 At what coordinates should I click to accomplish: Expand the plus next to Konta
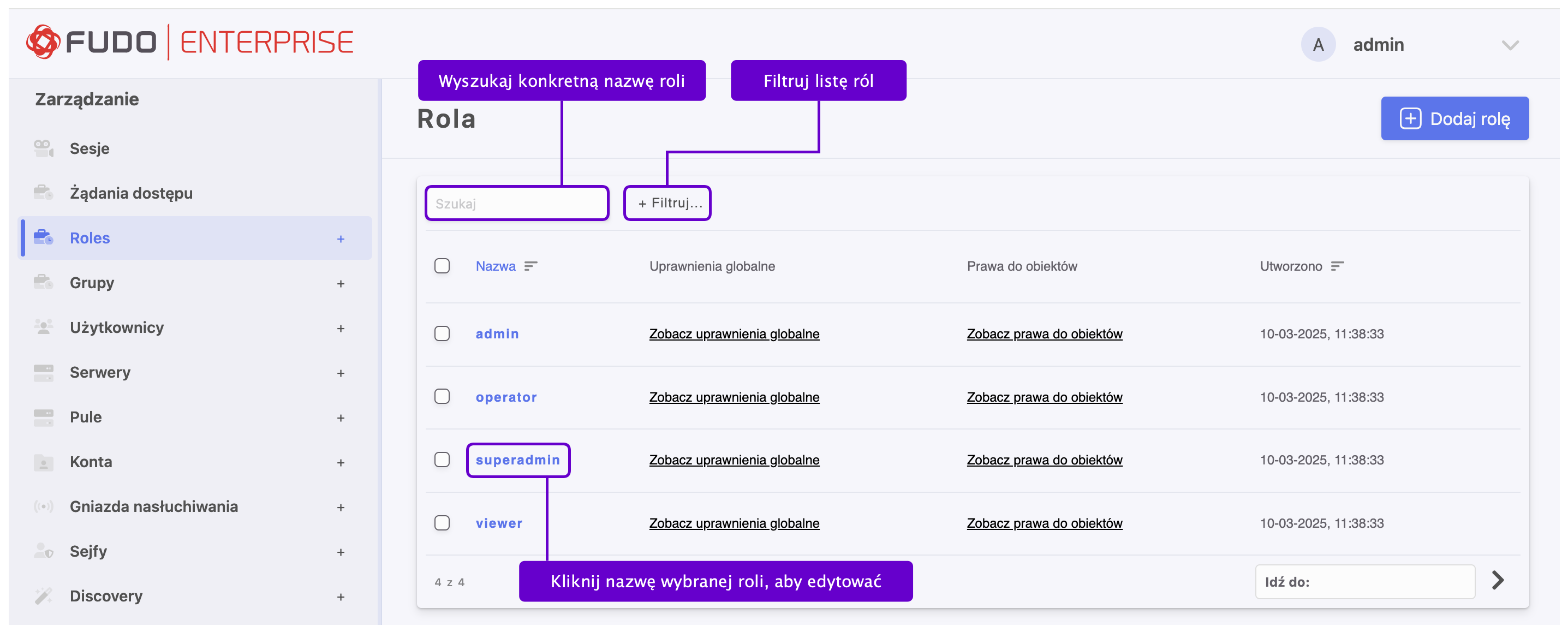pyautogui.click(x=341, y=462)
